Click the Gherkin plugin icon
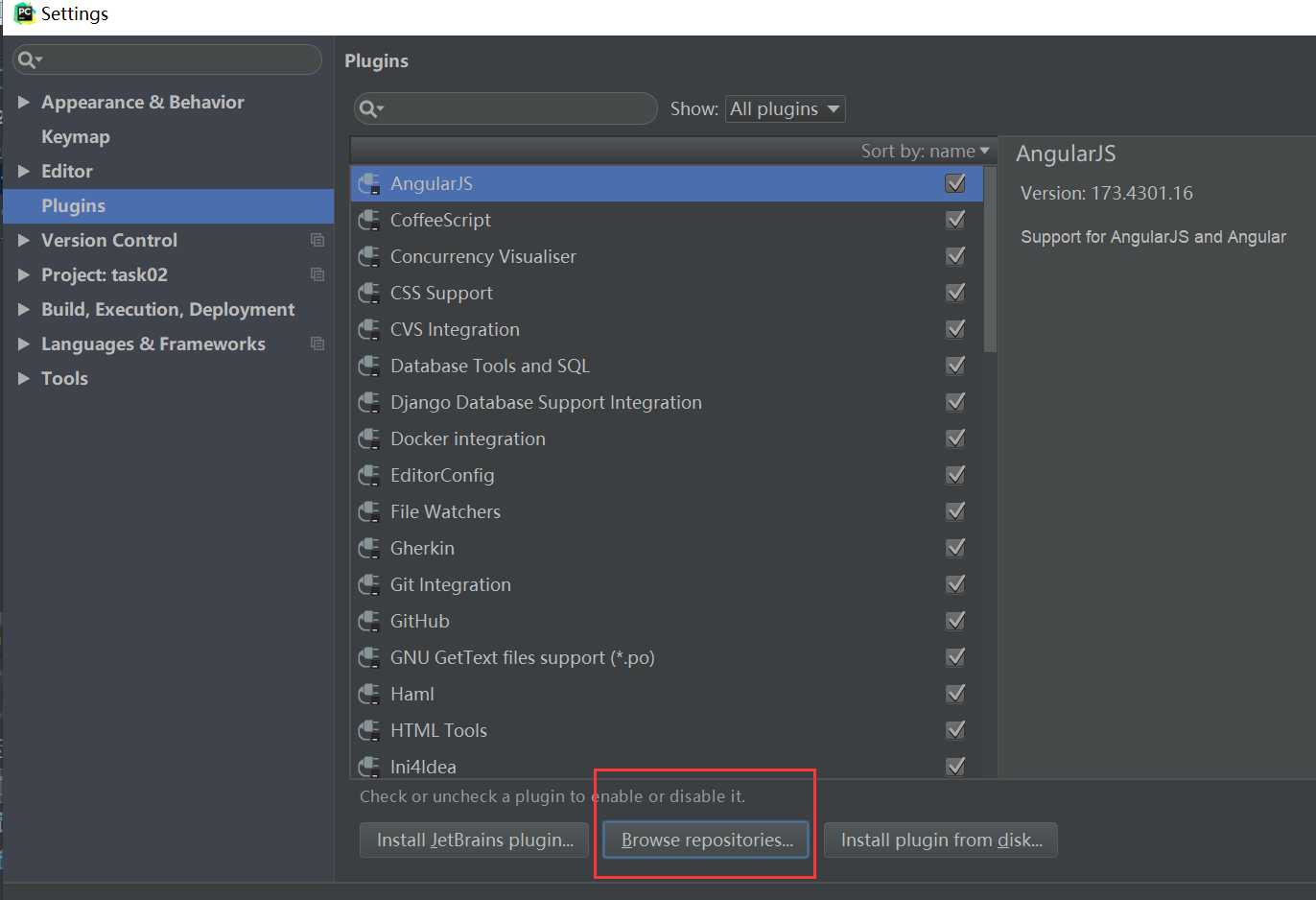The height and width of the screenshot is (900, 1316). 369,549
